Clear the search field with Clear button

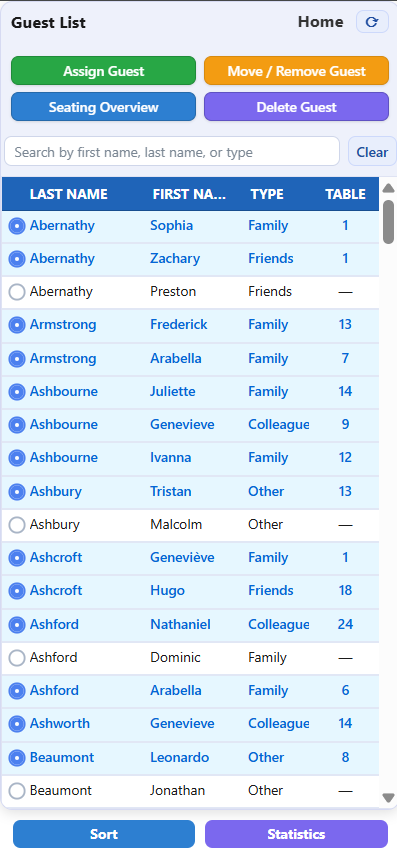point(372,152)
